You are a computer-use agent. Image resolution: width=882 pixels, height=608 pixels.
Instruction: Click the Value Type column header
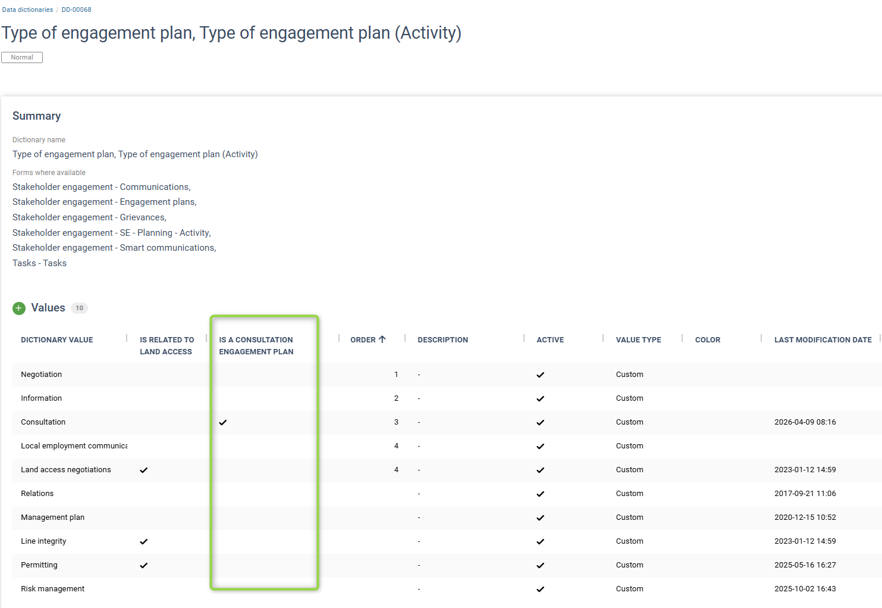tap(638, 340)
